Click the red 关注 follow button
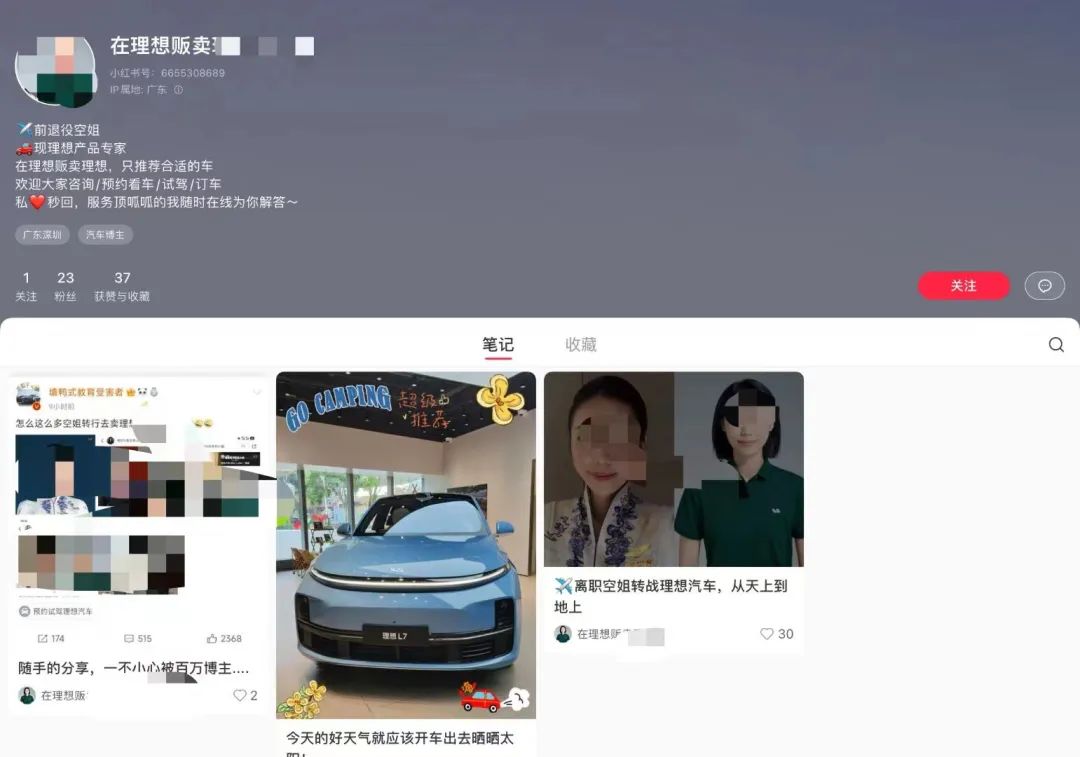Image resolution: width=1080 pixels, height=757 pixels. tap(964, 286)
